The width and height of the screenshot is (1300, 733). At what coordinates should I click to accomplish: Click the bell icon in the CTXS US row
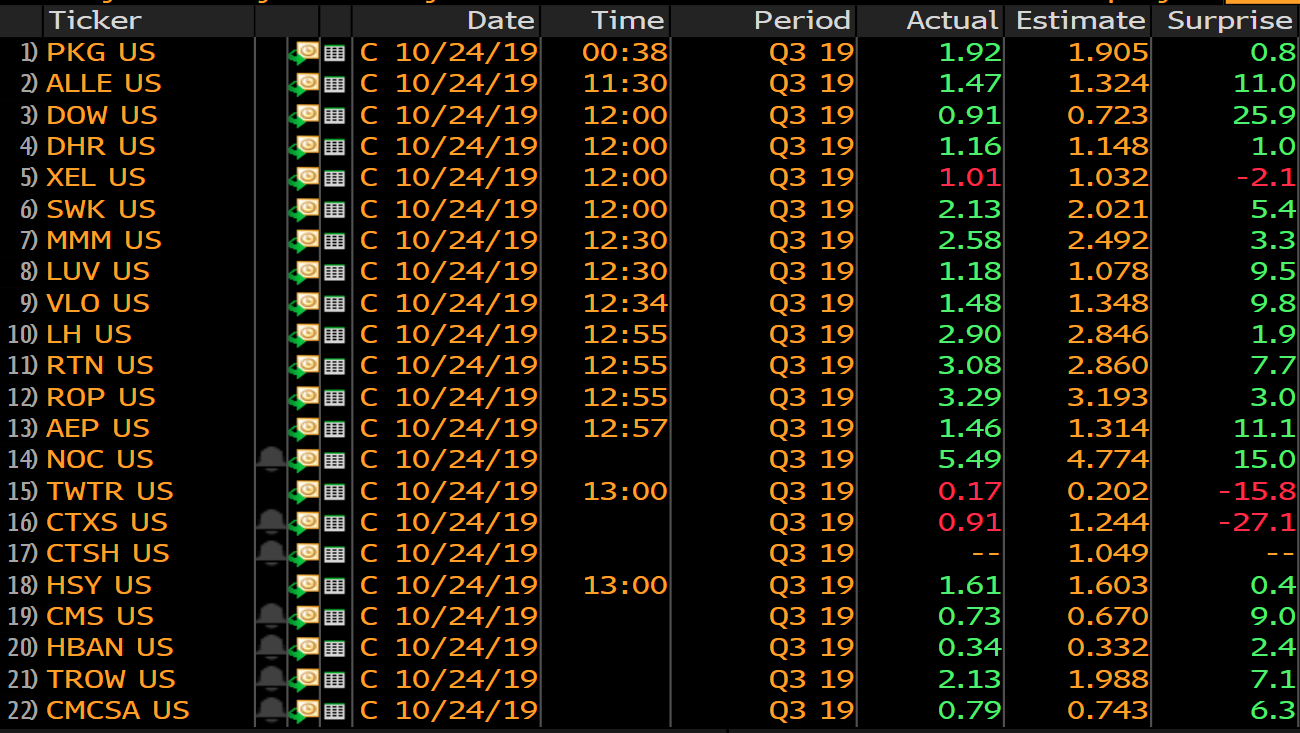click(x=270, y=522)
